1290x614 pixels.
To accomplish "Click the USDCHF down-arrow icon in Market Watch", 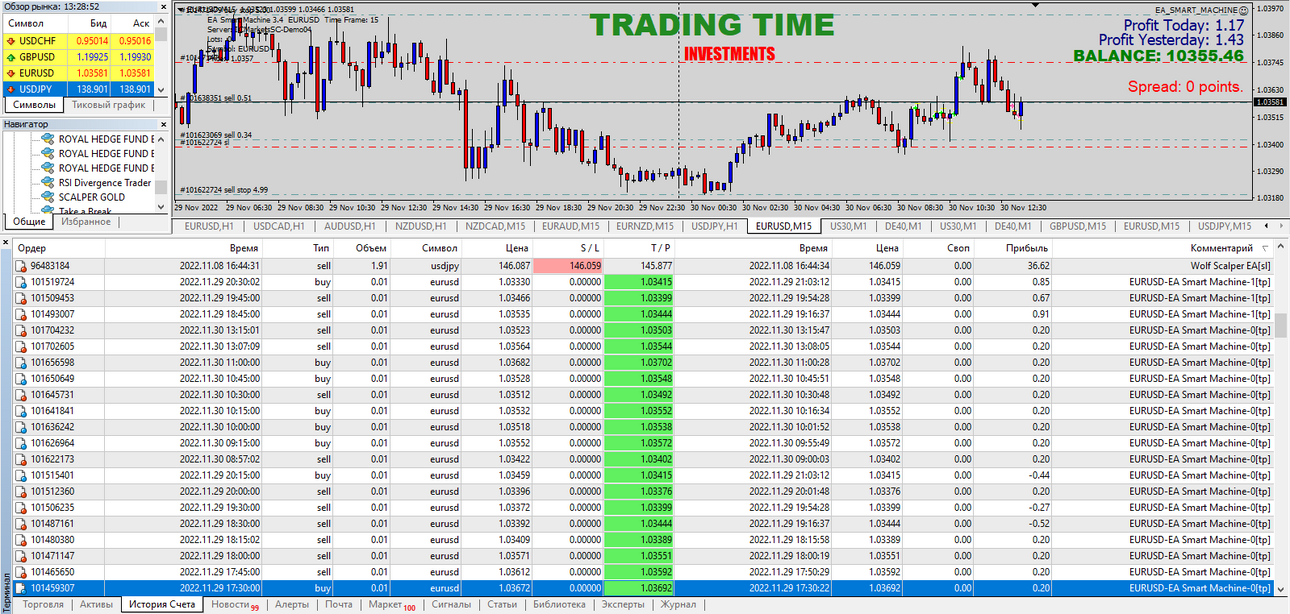I will [11, 41].
